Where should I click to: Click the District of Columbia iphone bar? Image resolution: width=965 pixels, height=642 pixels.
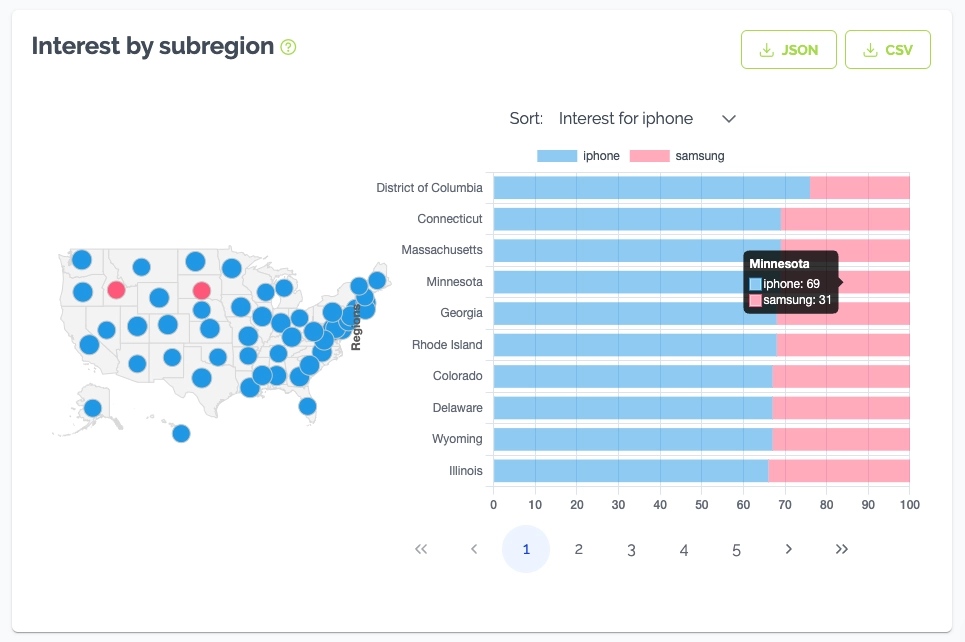[650, 187]
